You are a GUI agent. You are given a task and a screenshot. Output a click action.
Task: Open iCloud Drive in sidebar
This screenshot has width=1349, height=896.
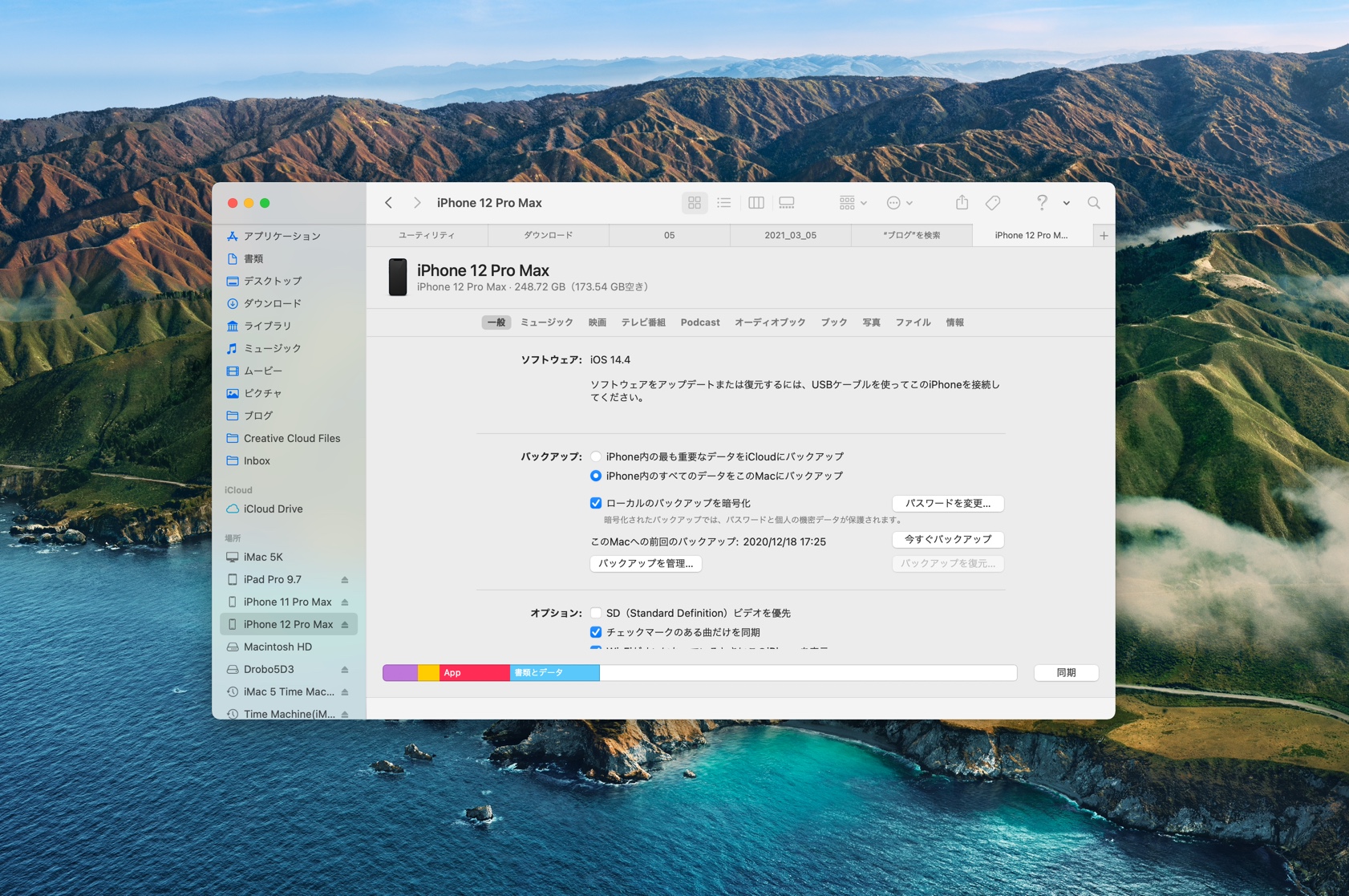point(289,509)
